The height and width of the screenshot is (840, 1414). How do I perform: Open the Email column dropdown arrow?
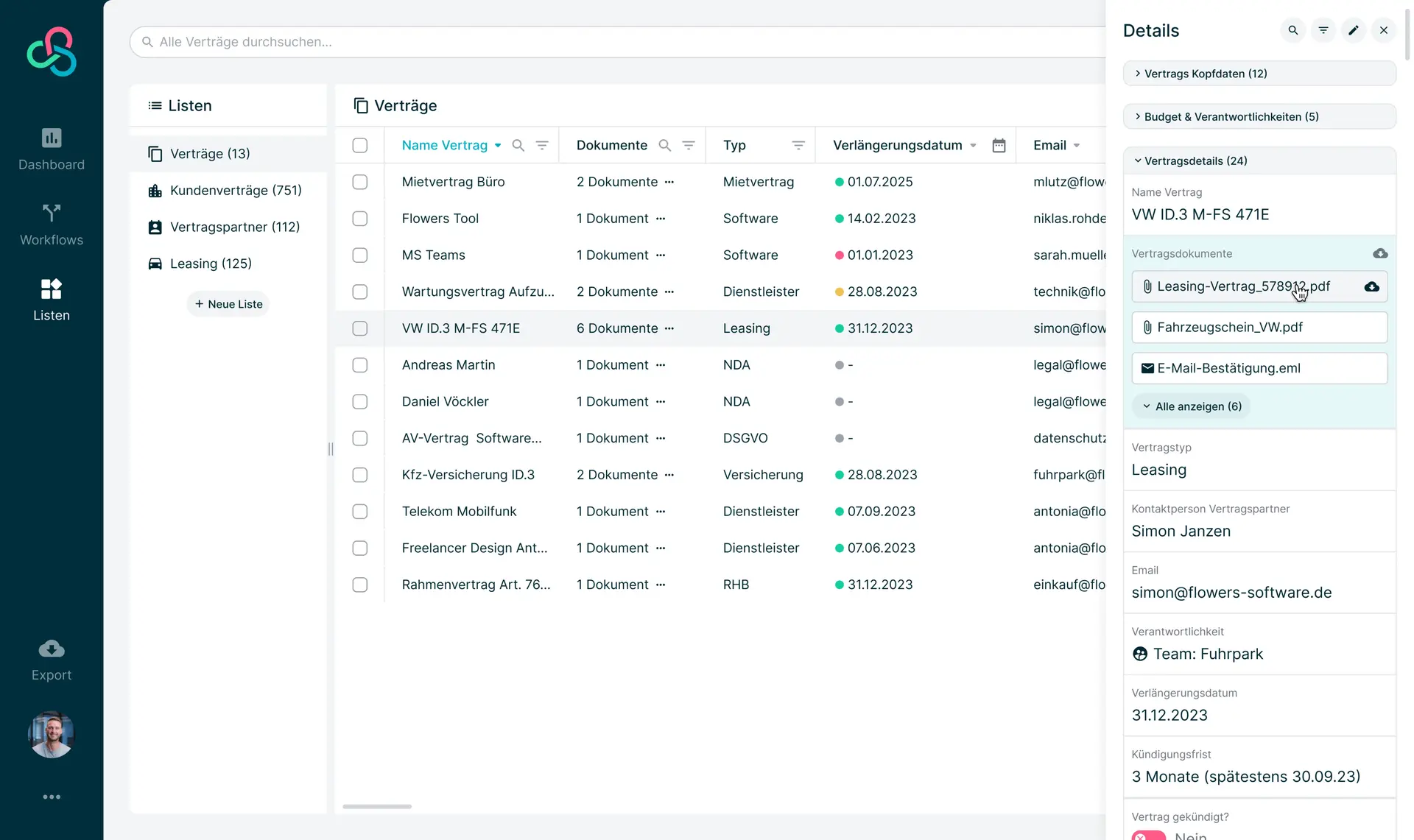coord(1077,146)
